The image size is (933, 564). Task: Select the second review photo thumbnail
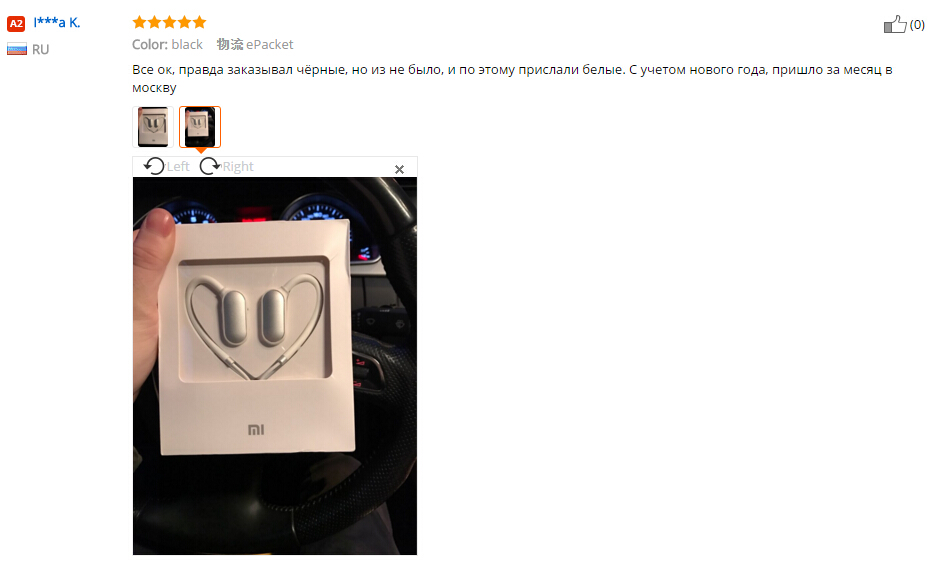[200, 127]
